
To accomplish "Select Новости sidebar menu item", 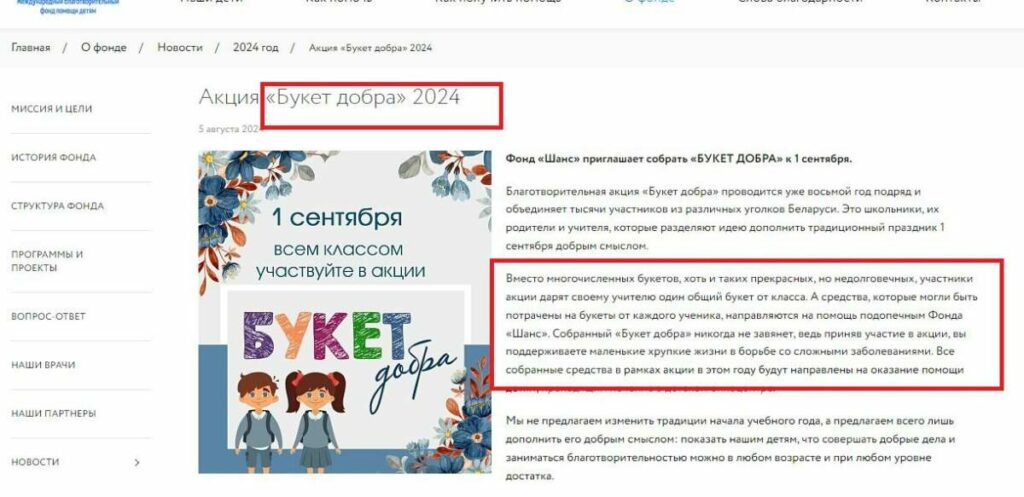I will point(35,462).
